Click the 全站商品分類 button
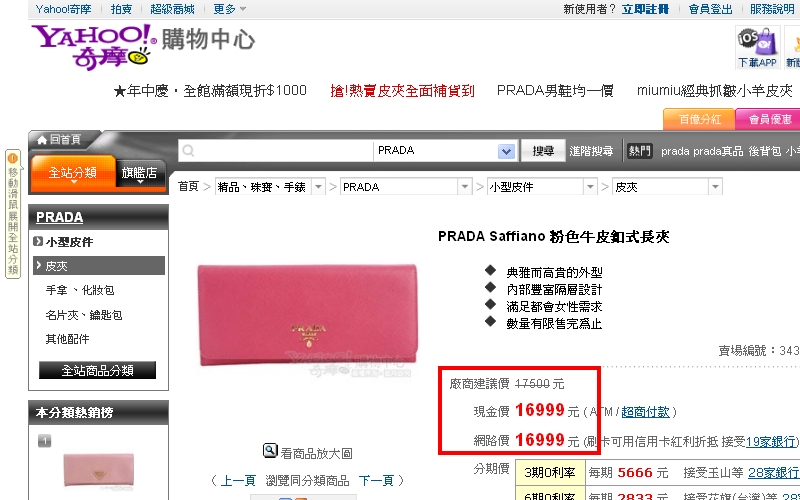 [x=97, y=370]
